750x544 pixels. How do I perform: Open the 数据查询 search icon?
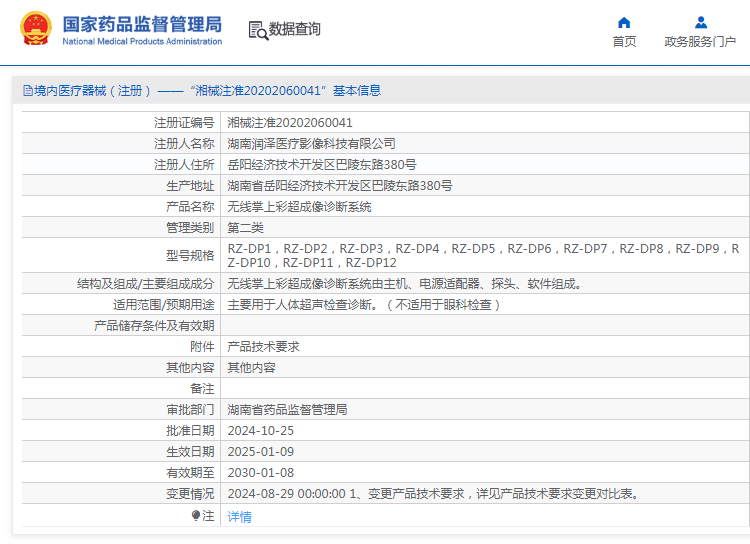(258, 30)
